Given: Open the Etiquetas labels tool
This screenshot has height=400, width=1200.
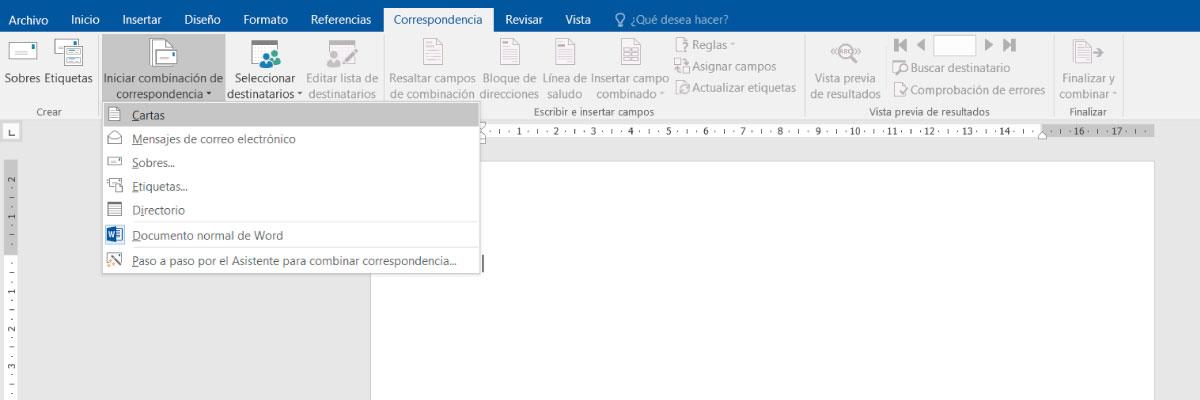Looking at the screenshot, I should (68, 62).
